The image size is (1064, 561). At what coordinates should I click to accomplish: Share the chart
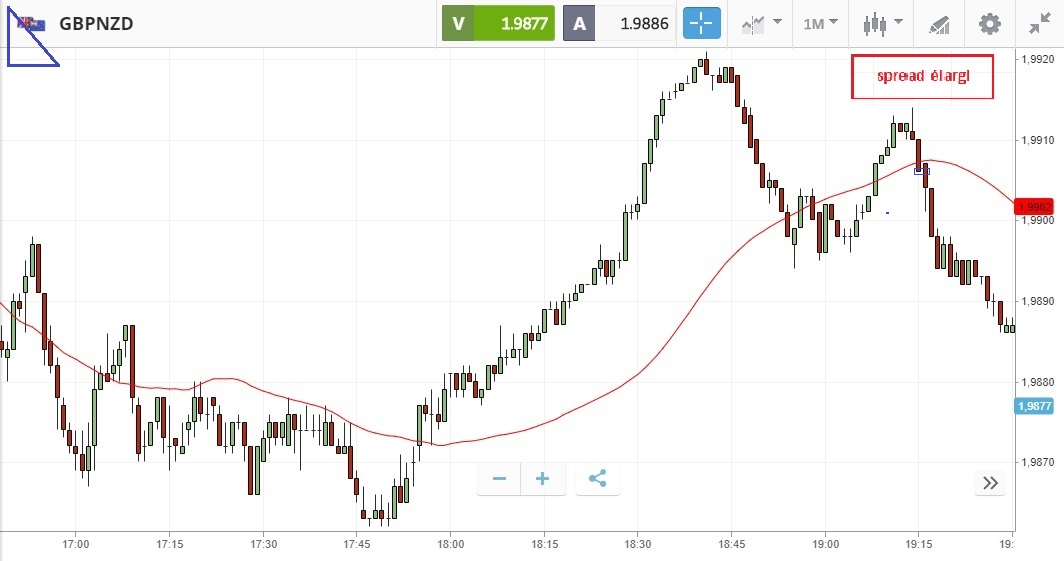click(597, 479)
